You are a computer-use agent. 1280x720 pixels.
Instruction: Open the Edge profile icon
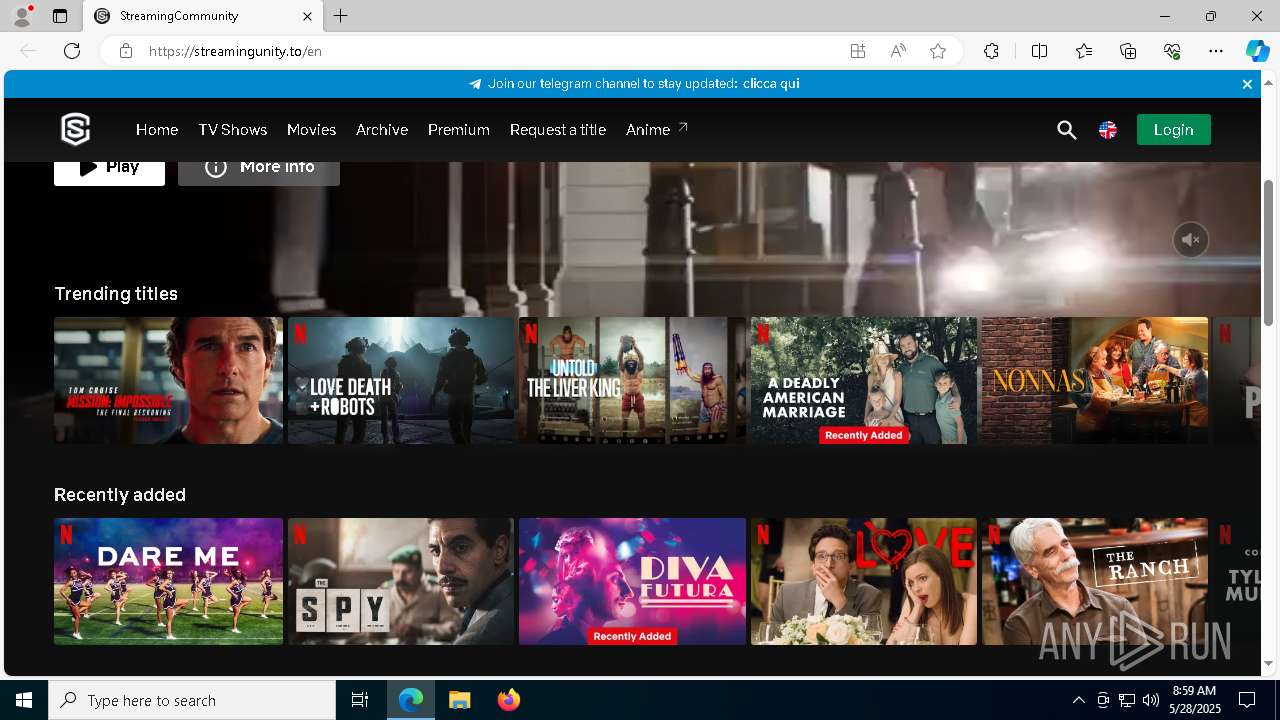pos(22,16)
